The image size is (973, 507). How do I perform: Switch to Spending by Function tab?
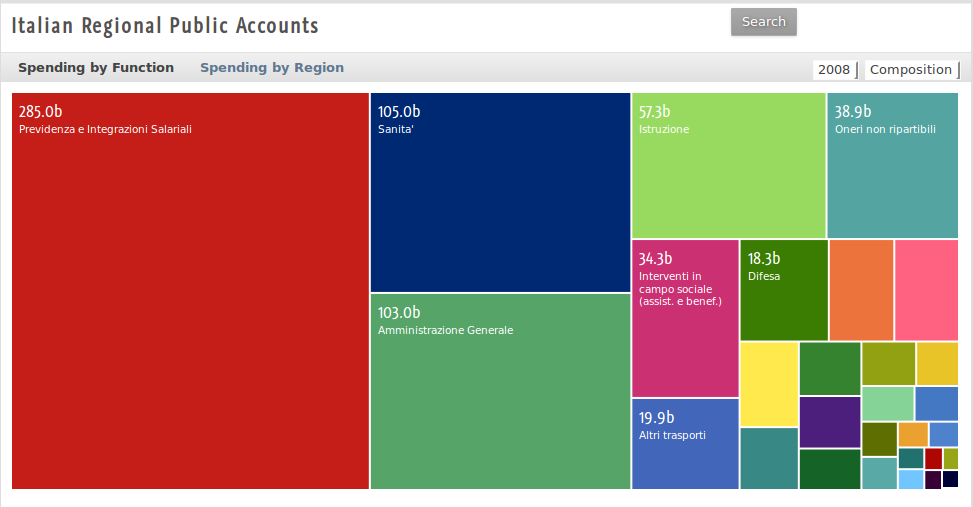point(96,68)
